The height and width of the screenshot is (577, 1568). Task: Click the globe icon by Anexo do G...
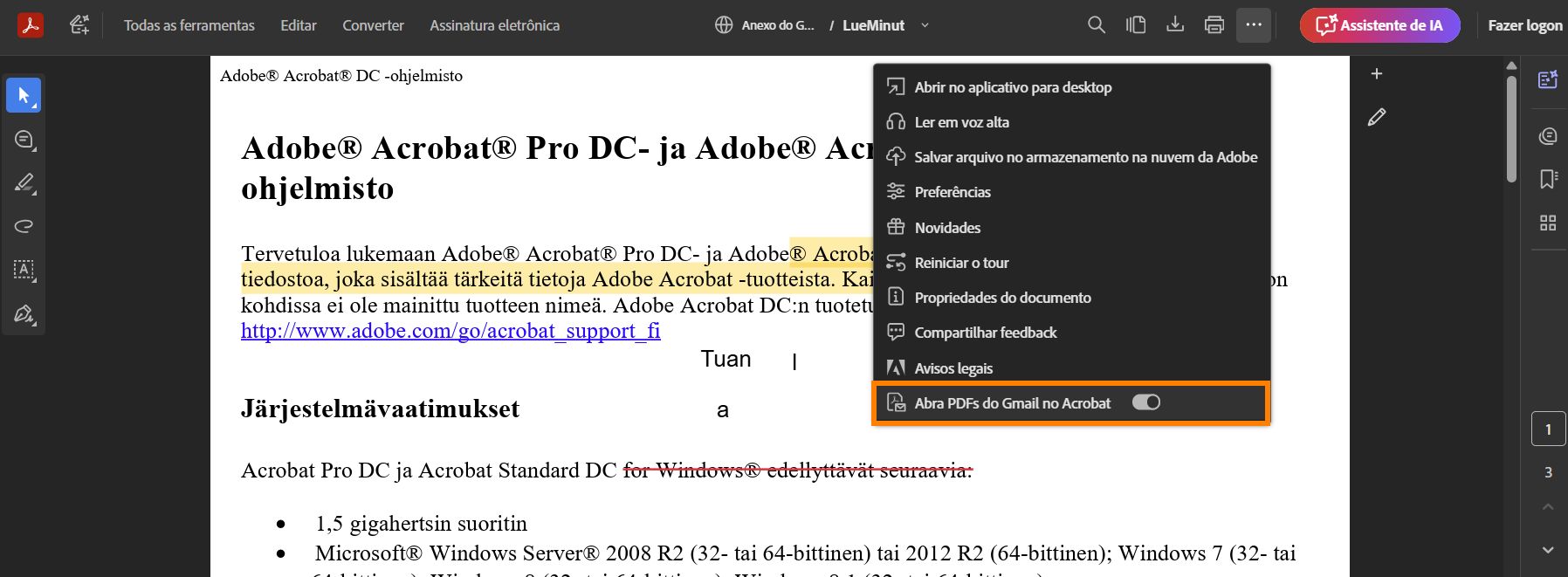(724, 25)
